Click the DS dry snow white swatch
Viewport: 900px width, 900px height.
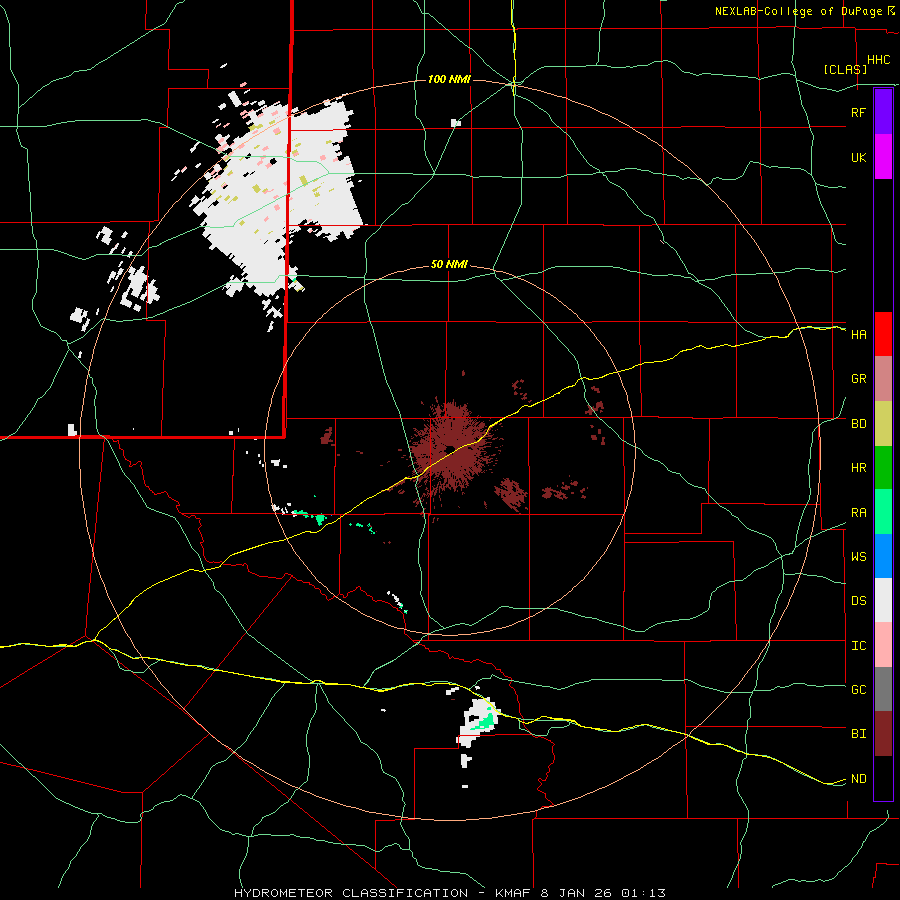click(883, 600)
